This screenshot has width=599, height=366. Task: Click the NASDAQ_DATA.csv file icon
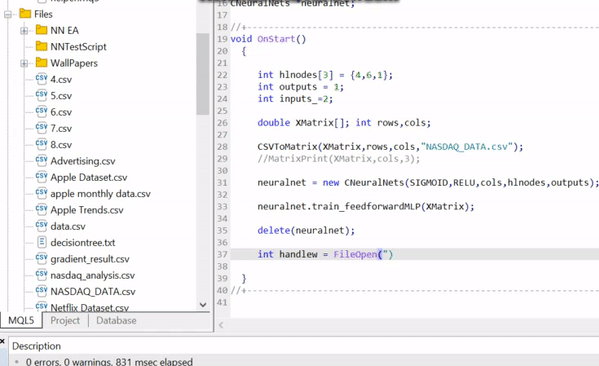[x=41, y=292]
